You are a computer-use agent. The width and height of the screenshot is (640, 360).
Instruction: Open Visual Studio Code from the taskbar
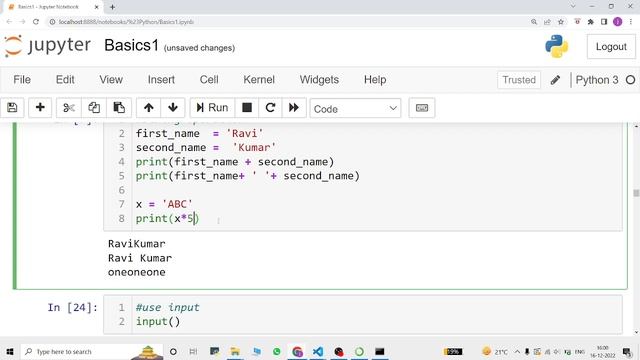coord(318,351)
